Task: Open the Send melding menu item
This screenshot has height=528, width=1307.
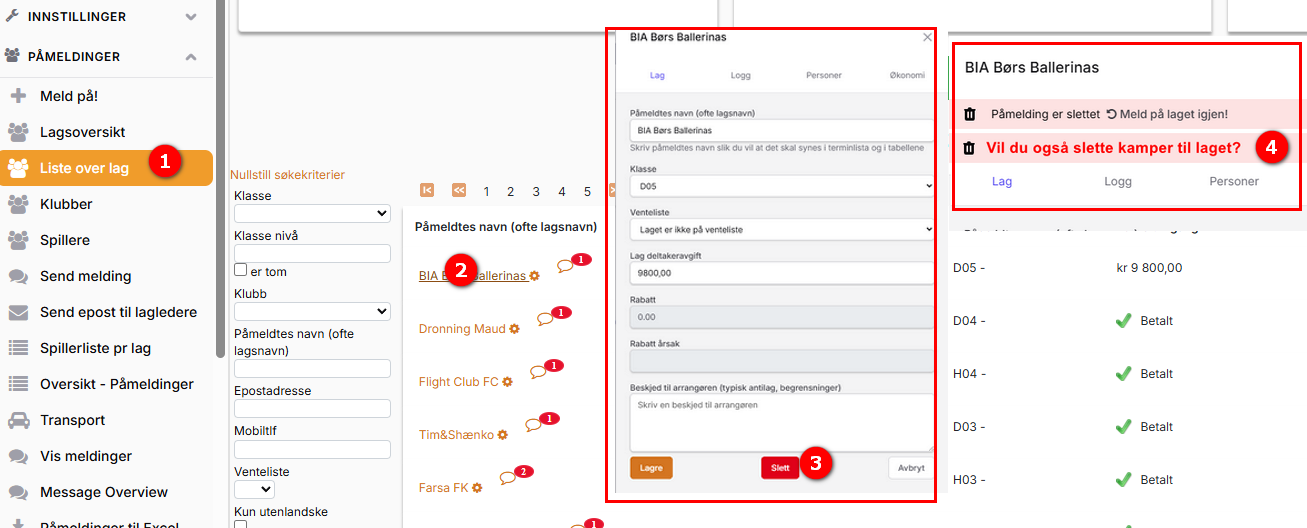Action: [x=86, y=276]
